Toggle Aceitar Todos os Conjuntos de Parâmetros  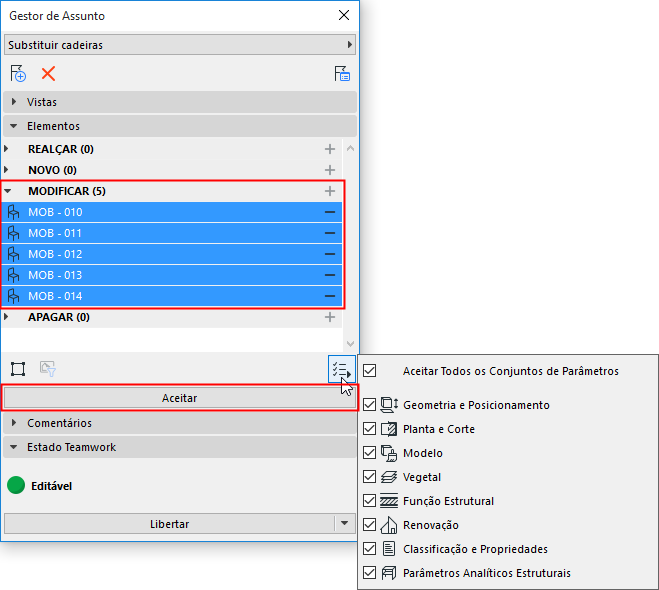coord(369,371)
